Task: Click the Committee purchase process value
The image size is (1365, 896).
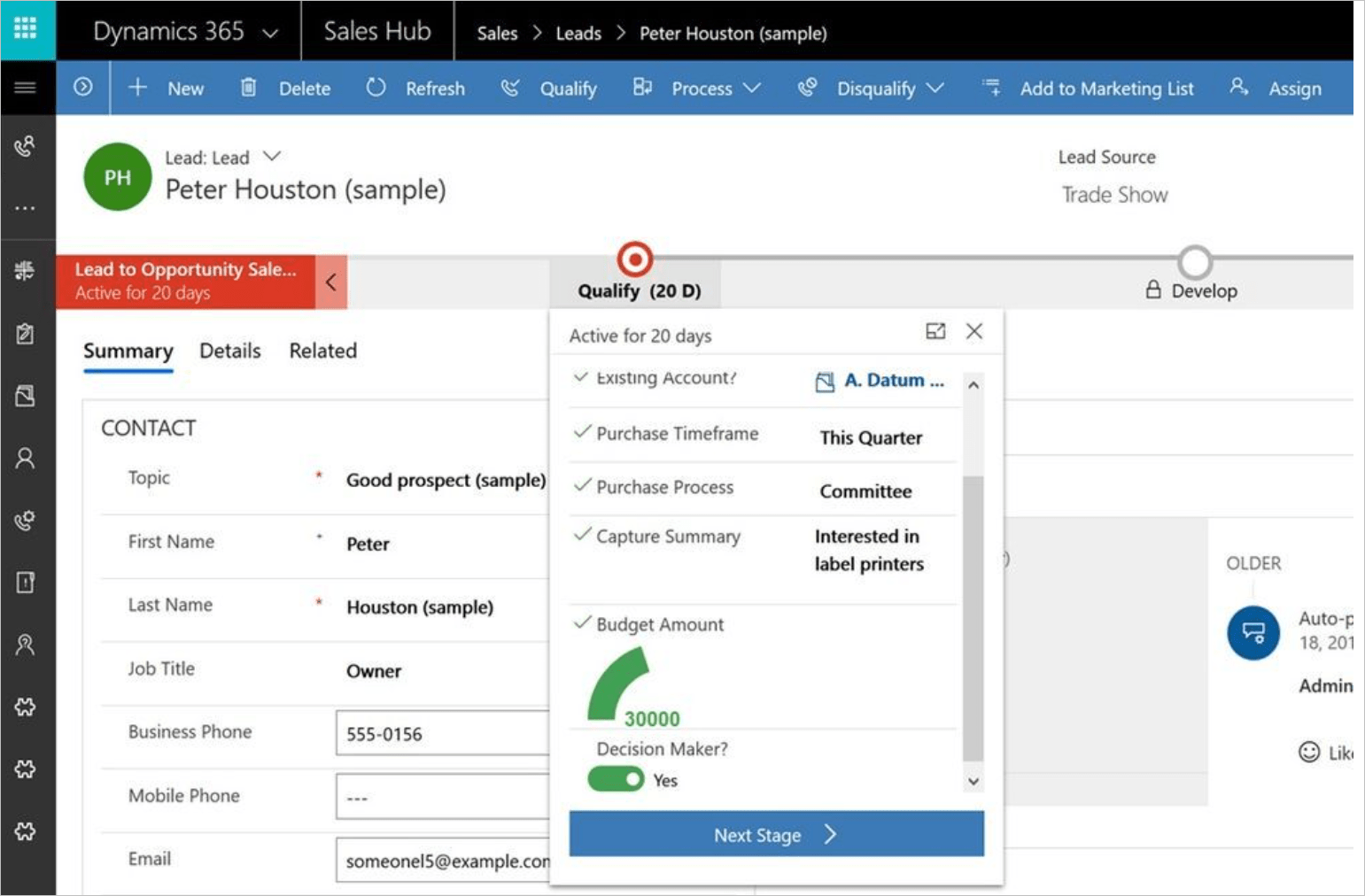Action: pyautogui.click(x=865, y=491)
